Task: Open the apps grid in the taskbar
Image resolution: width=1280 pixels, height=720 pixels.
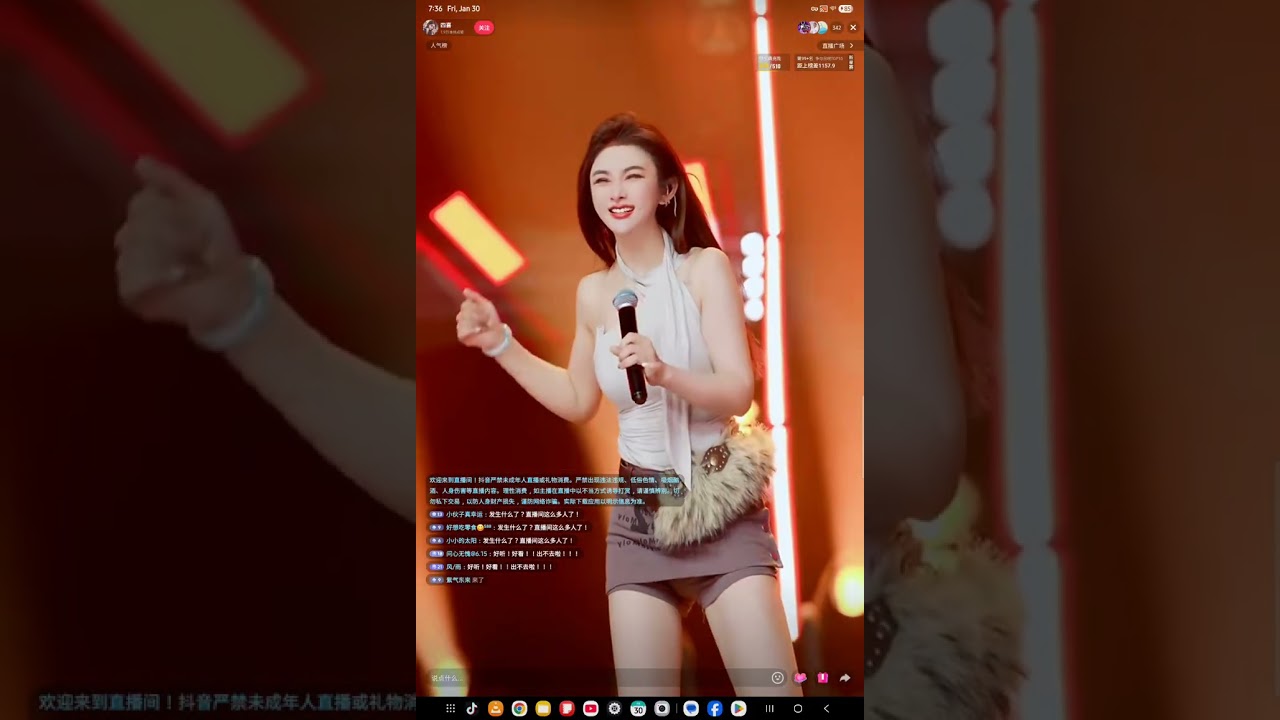Action: pos(451,708)
